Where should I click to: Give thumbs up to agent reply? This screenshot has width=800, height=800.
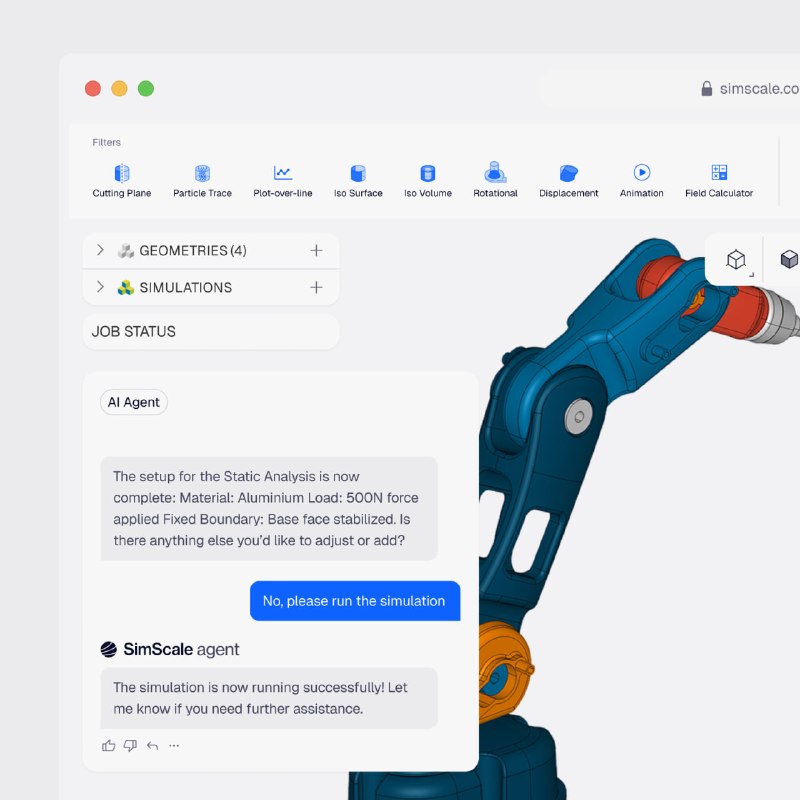(x=109, y=745)
